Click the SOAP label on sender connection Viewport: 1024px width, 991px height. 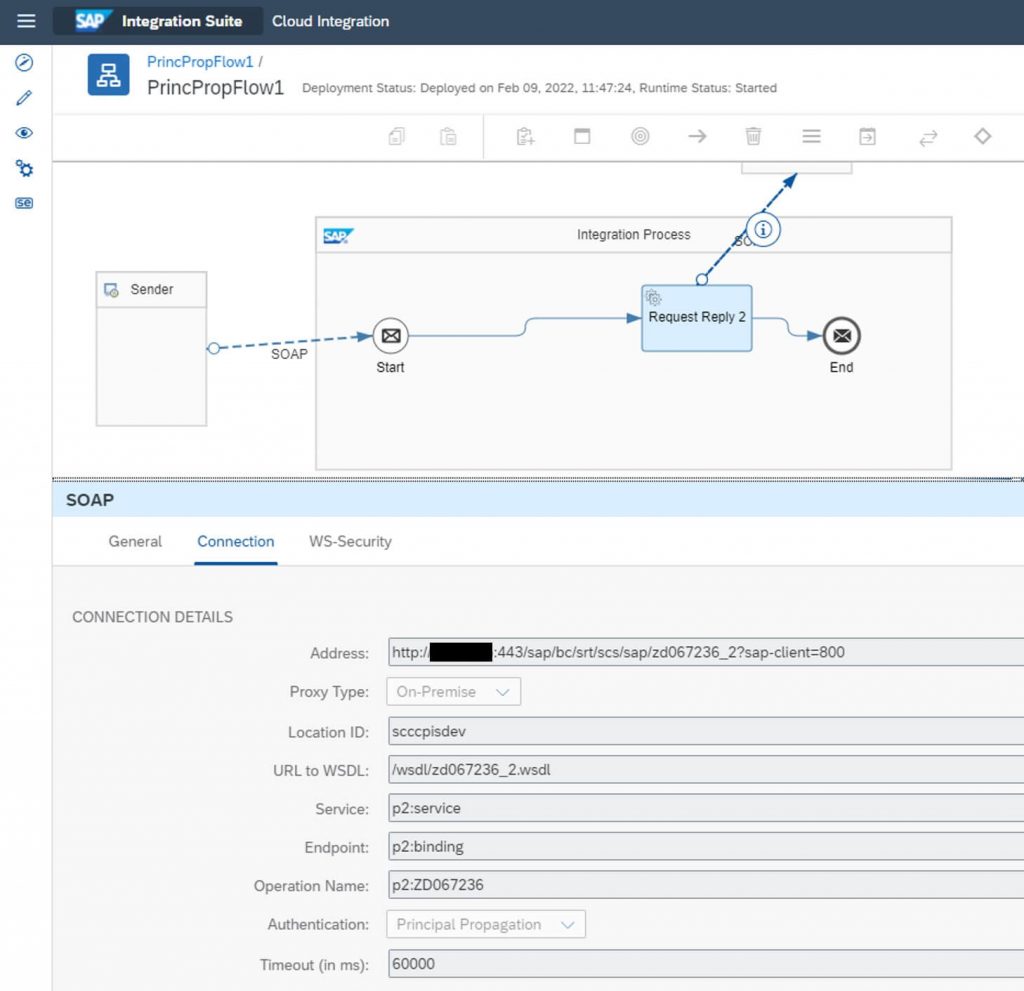click(289, 354)
